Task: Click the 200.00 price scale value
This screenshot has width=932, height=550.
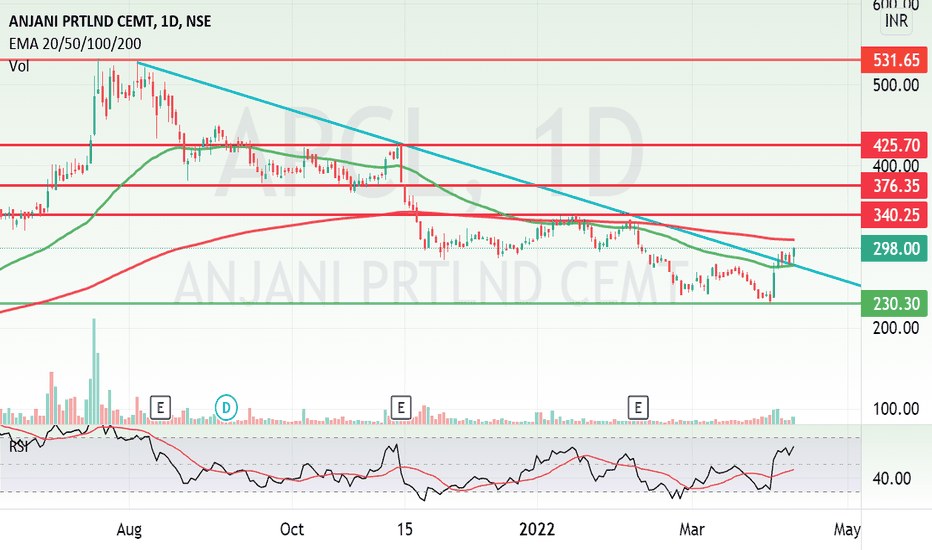Action: tap(896, 328)
